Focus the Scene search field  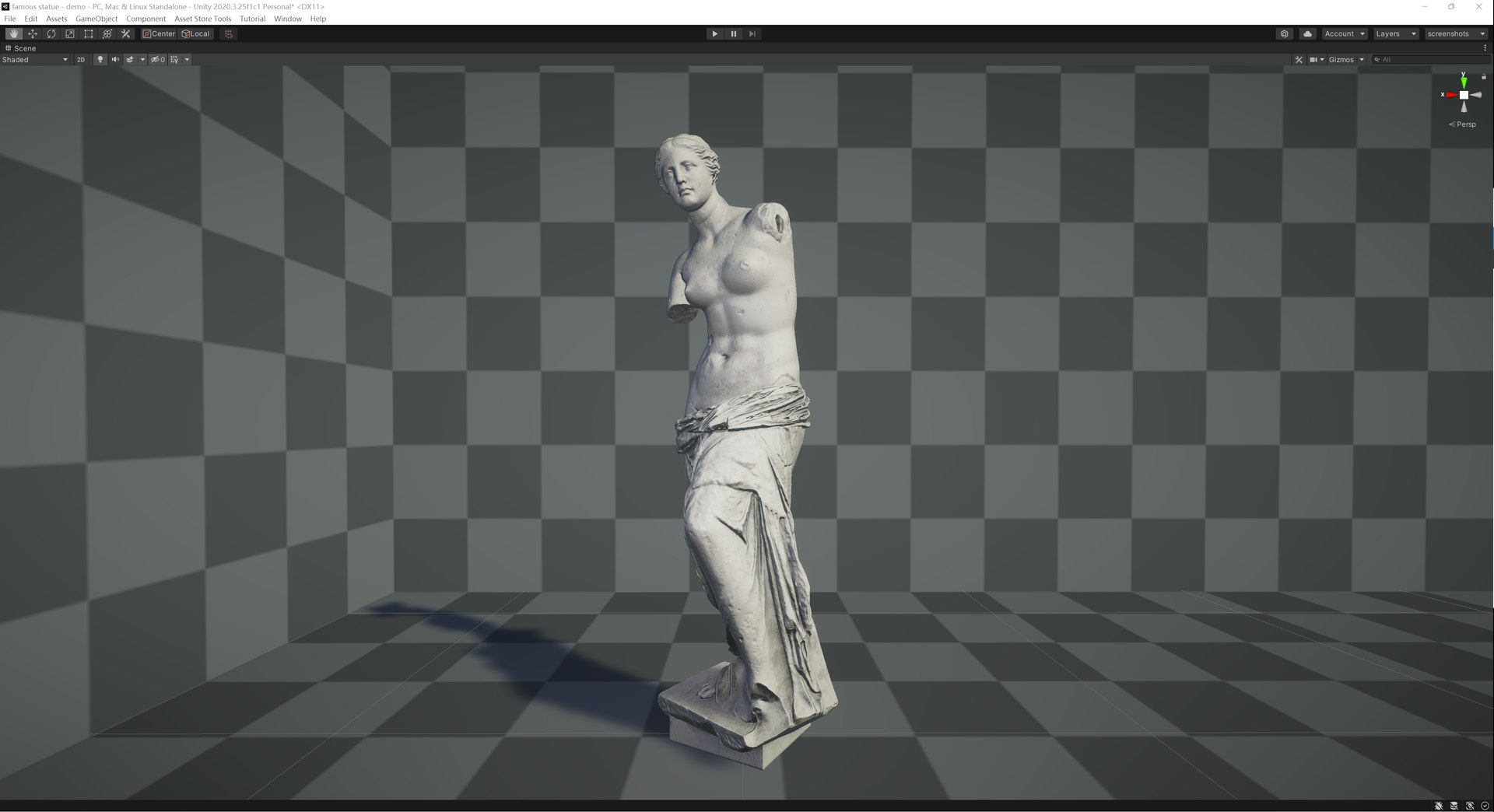(x=1430, y=60)
